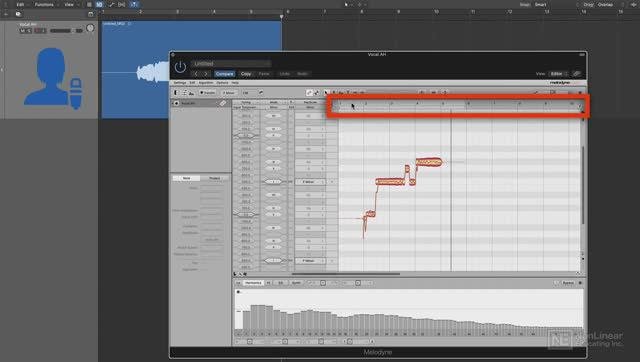Screen dimensions: 640x362
Task: Click the long orange note blob
Action: click(x=390, y=181)
